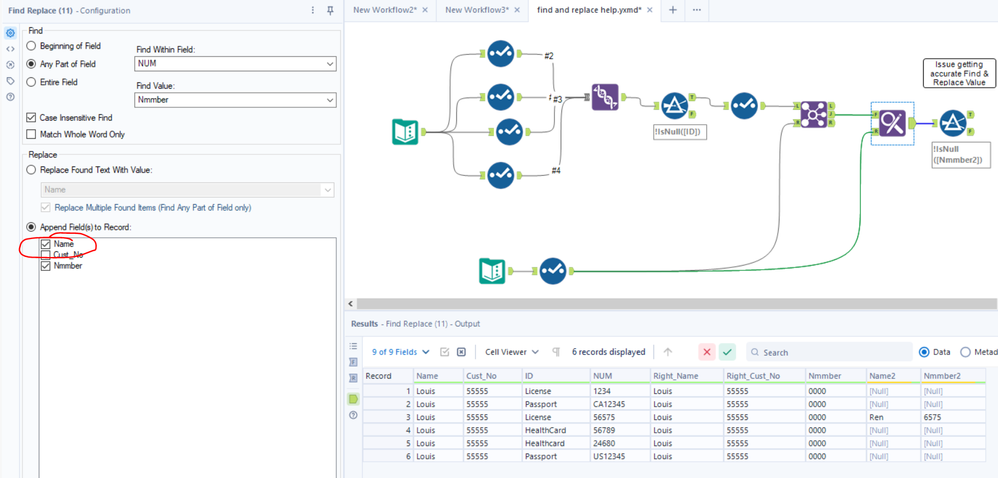
Task: Open Find Value dropdown showing Nmmber
Action: coord(235,100)
